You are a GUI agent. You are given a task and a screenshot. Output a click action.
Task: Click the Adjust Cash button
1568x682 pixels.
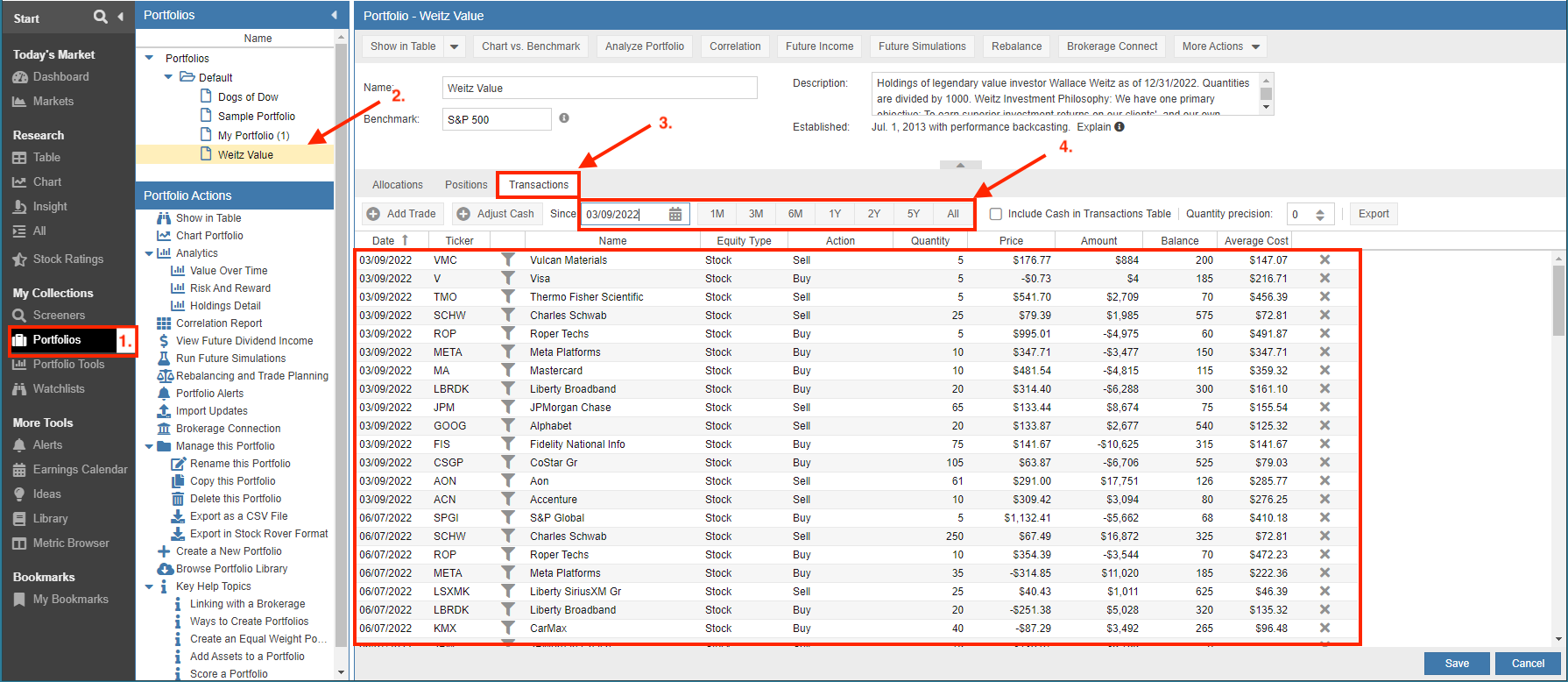click(x=497, y=214)
